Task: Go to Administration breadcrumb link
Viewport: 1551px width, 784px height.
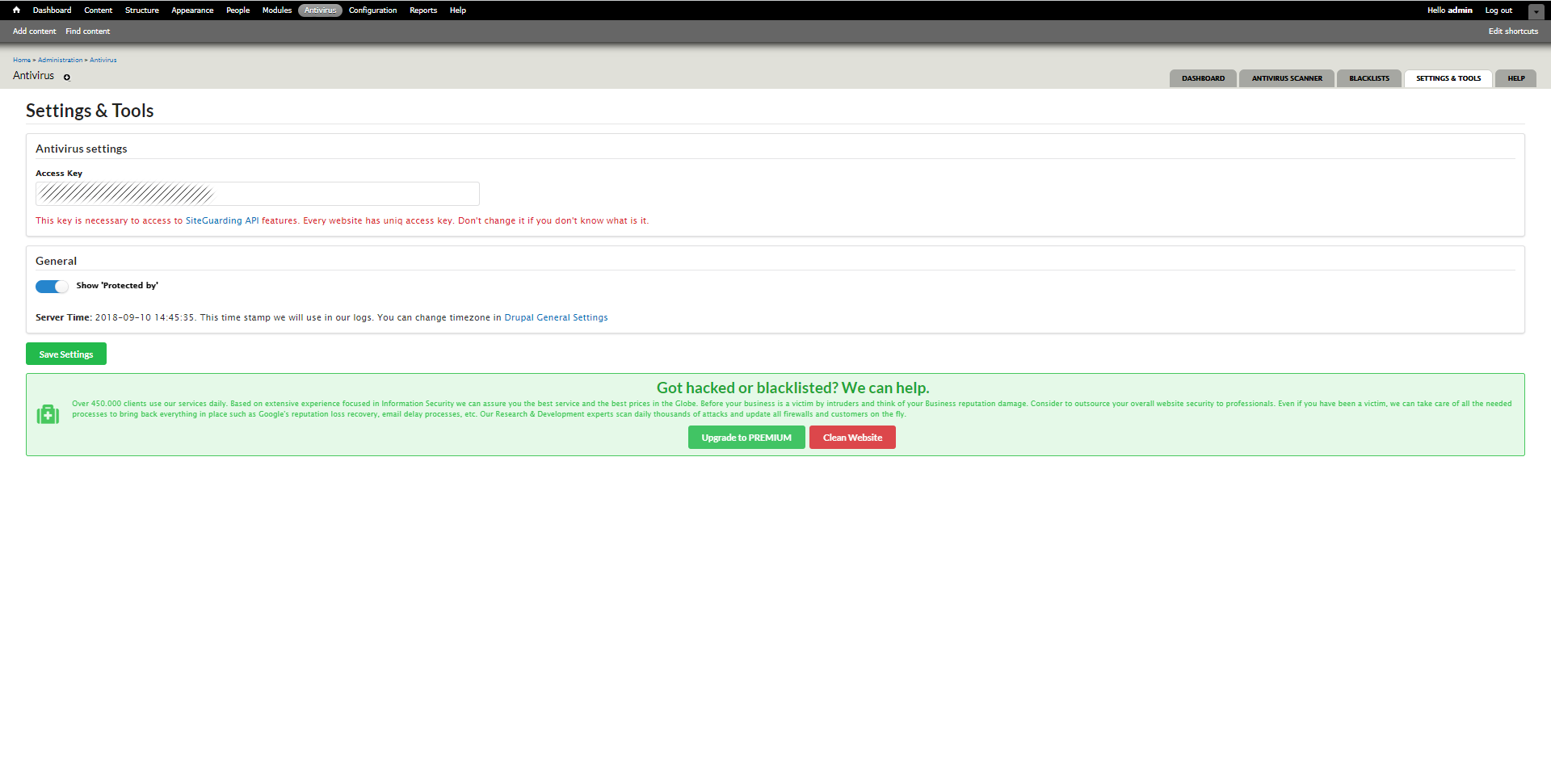Action: [60, 61]
